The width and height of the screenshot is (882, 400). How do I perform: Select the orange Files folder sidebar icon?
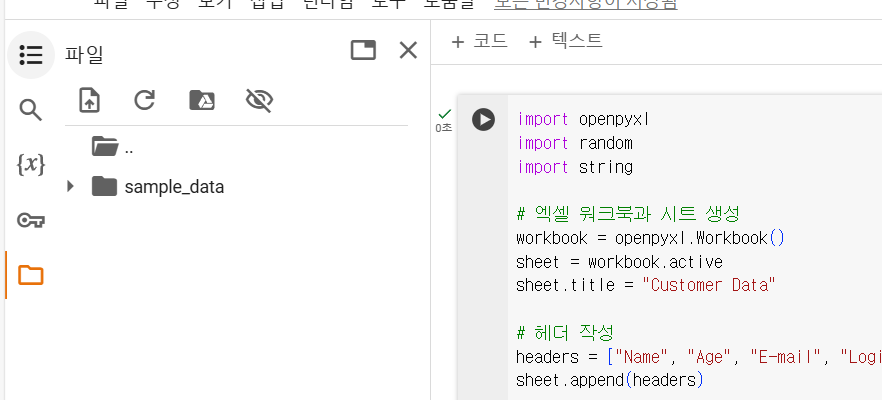pyautogui.click(x=31, y=275)
